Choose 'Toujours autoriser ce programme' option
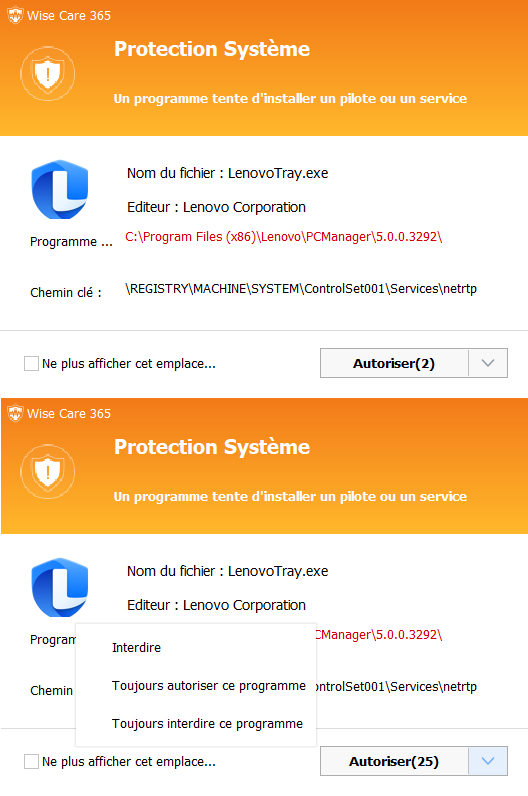 point(209,686)
